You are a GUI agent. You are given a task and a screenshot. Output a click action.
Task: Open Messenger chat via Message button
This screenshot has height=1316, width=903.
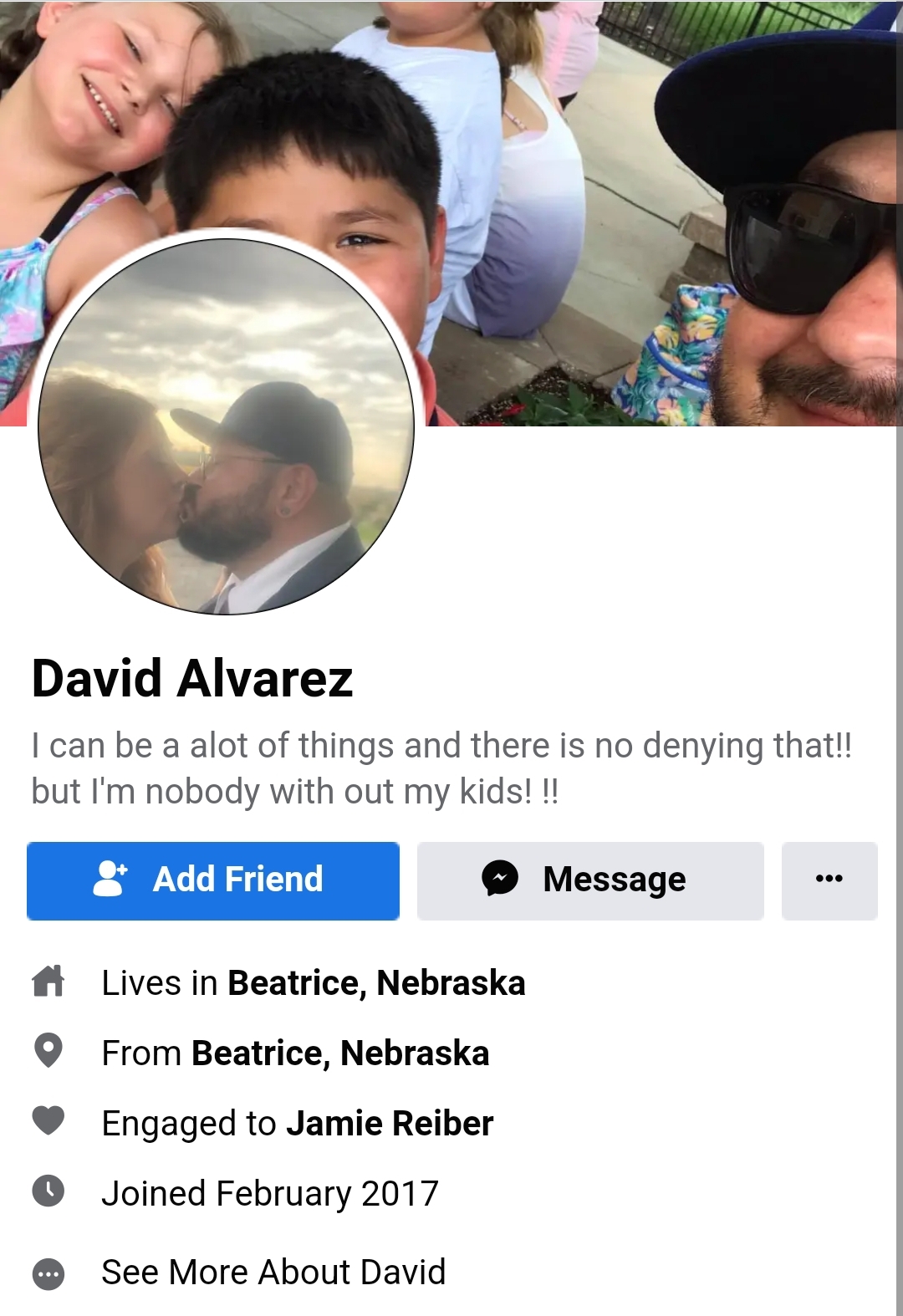[x=590, y=880]
